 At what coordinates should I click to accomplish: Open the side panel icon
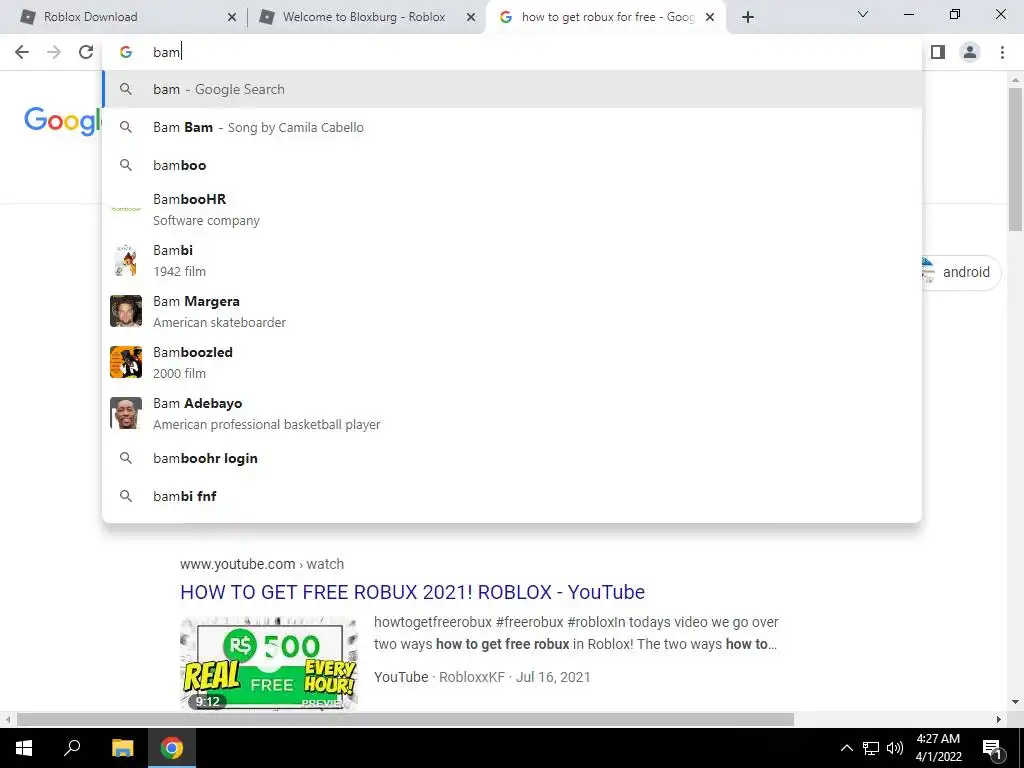click(938, 52)
